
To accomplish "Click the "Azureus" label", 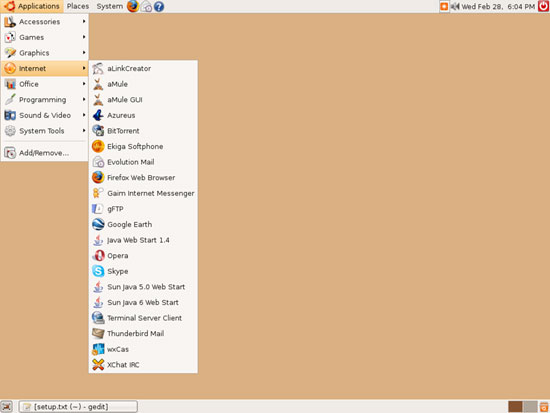I will 121,115.
